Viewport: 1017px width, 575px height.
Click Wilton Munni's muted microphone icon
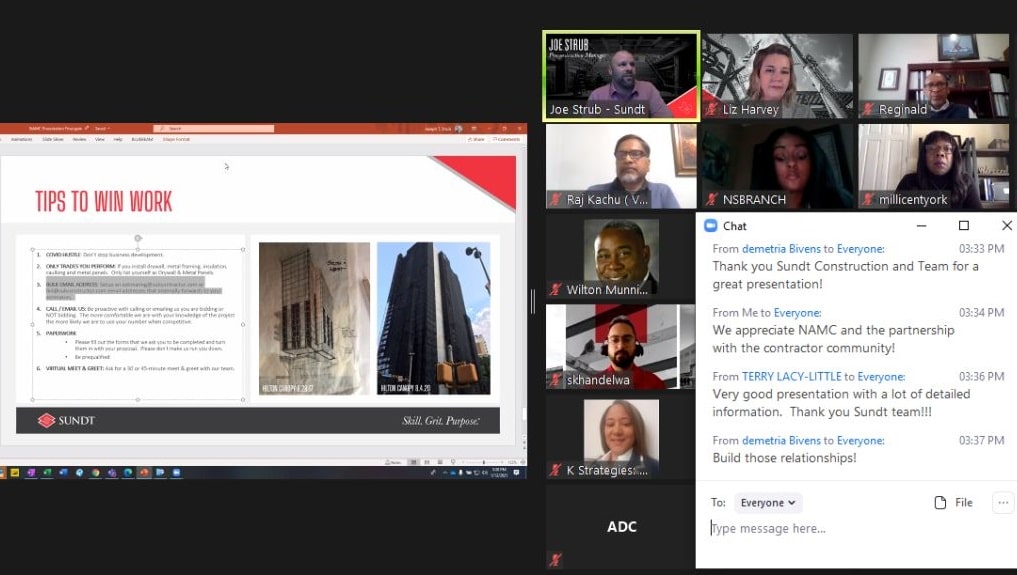coord(555,289)
